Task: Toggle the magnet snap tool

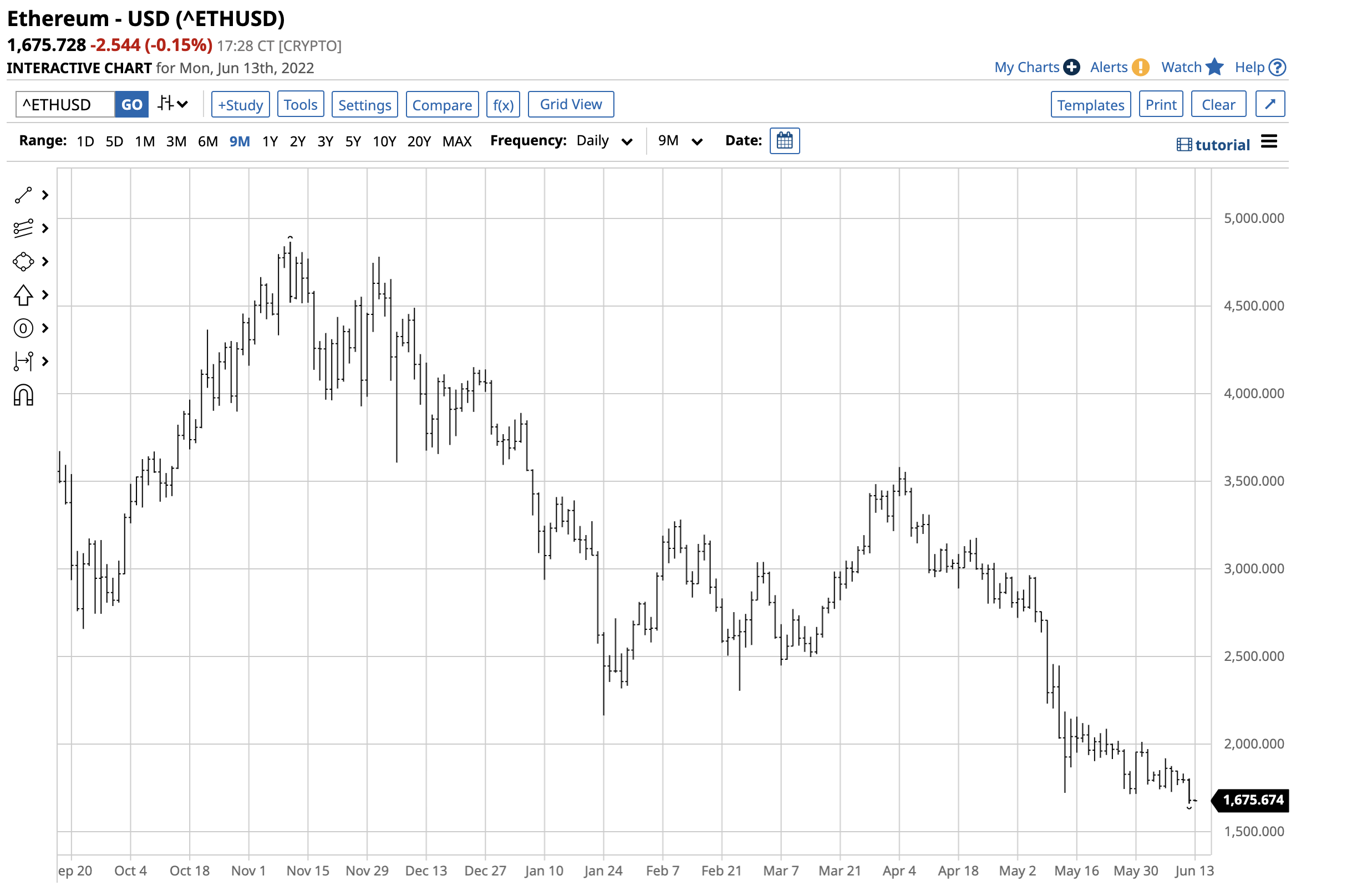Action: pyautogui.click(x=23, y=395)
